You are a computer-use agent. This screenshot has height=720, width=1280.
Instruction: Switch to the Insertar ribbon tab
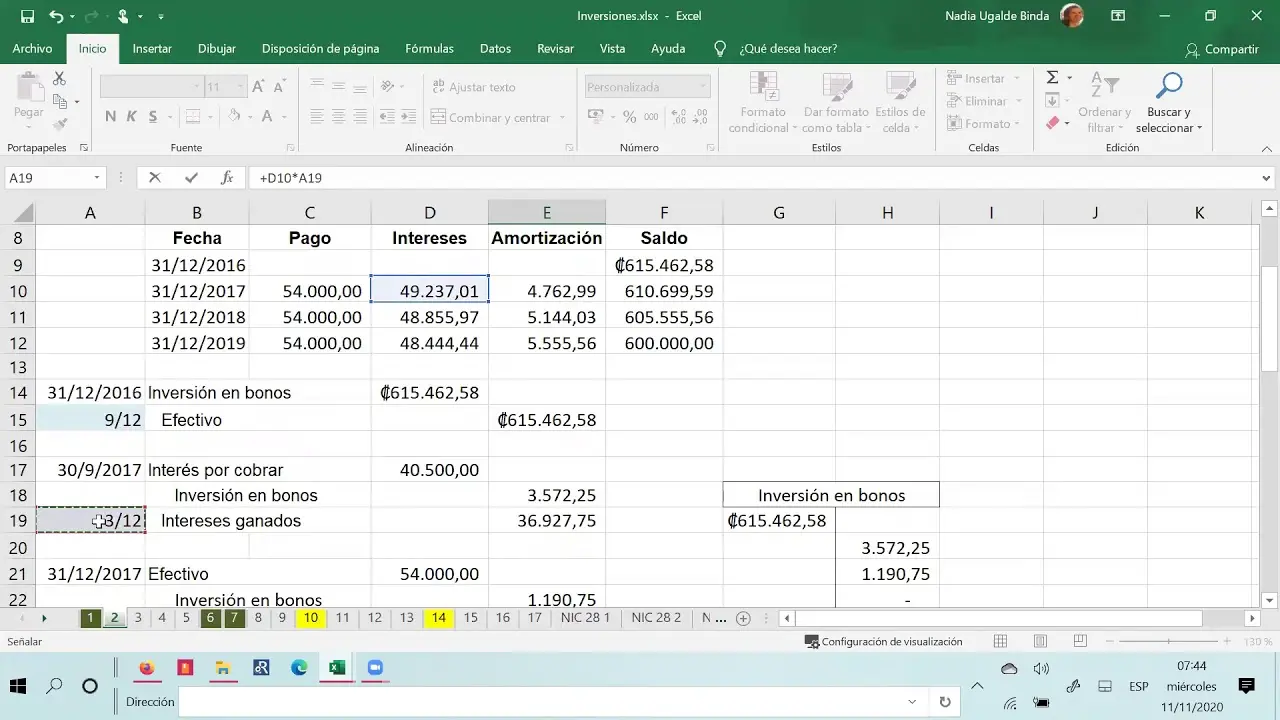(x=152, y=48)
